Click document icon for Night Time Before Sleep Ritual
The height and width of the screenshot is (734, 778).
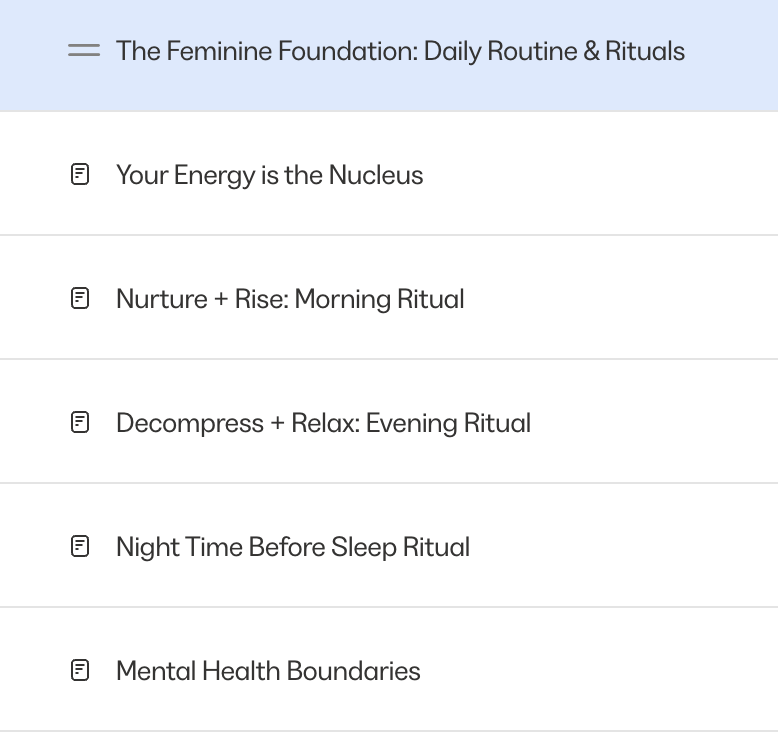[x=80, y=547]
